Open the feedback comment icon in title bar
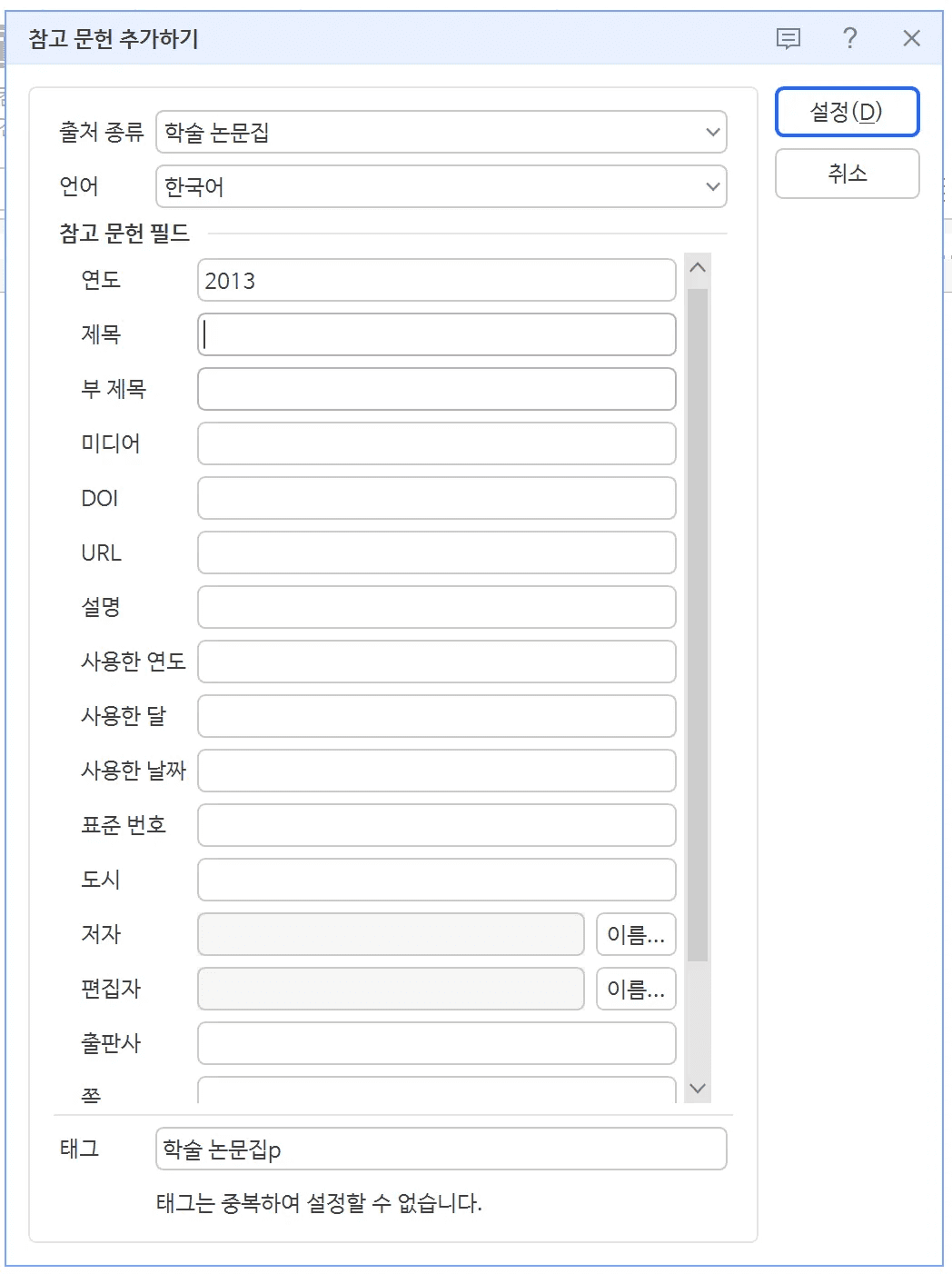952x1274 pixels. click(x=787, y=38)
